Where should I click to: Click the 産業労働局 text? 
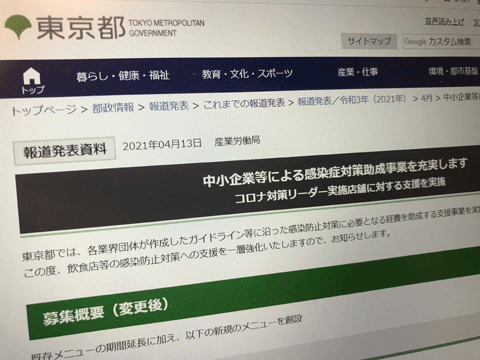tap(237, 141)
